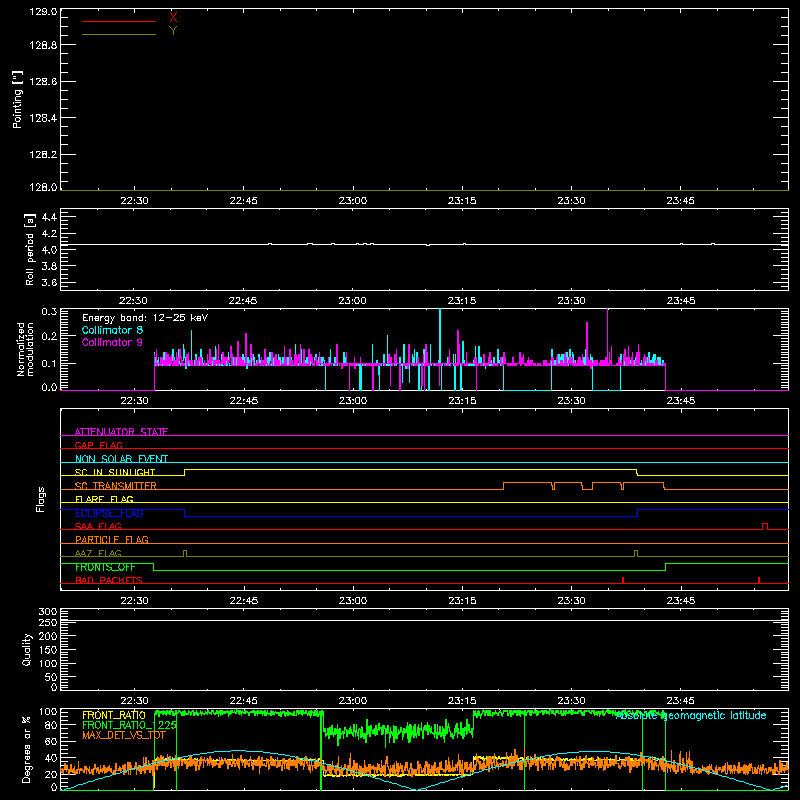
Task: Click the GAP_FLAG label
Action: pyautogui.click(x=98, y=445)
